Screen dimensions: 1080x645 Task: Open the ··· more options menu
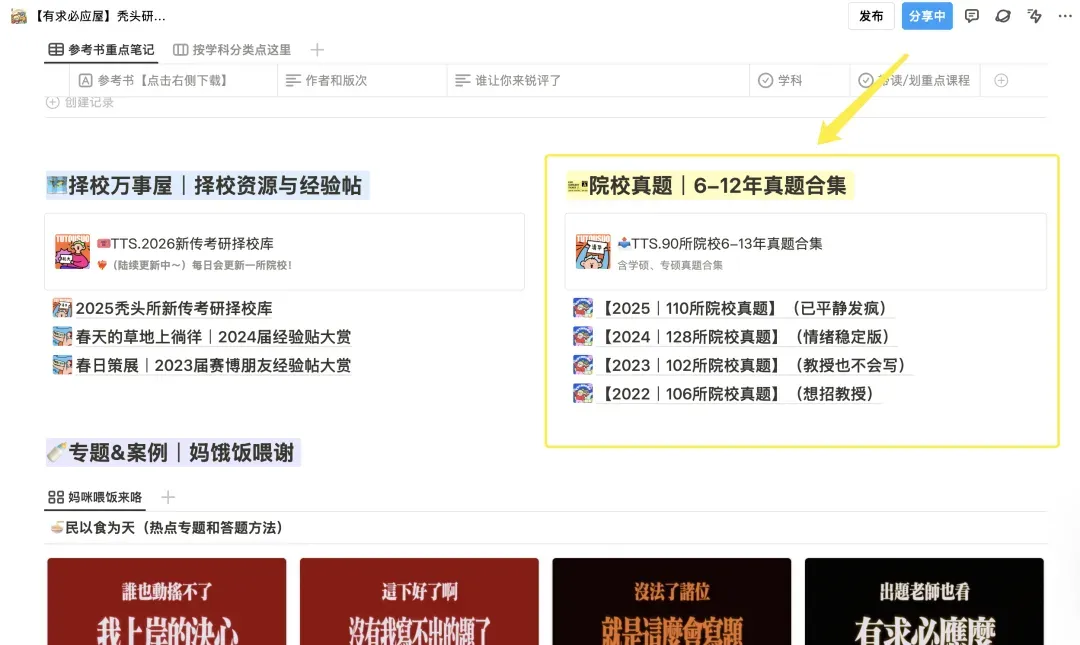tap(1063, 16)
